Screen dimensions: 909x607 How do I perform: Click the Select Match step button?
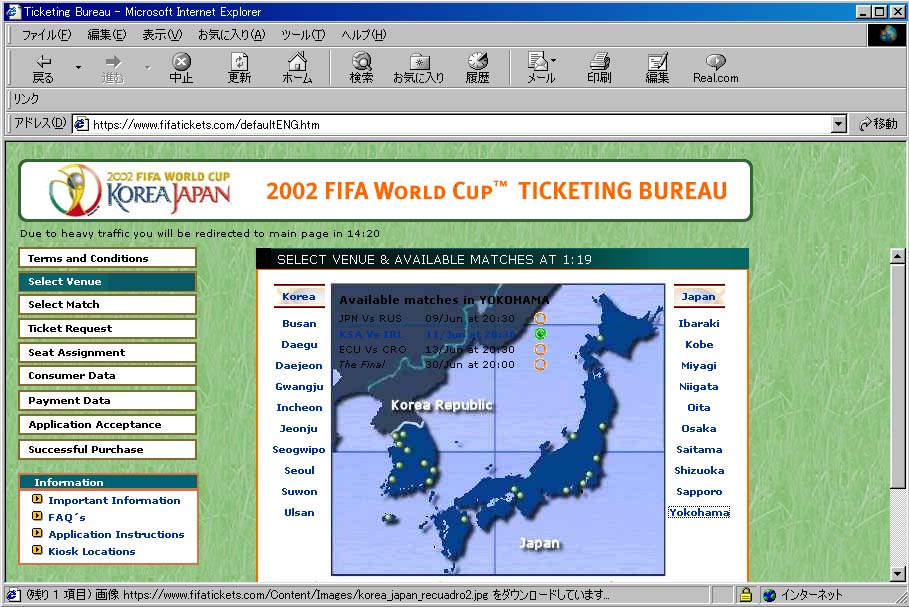coord(107,304)
